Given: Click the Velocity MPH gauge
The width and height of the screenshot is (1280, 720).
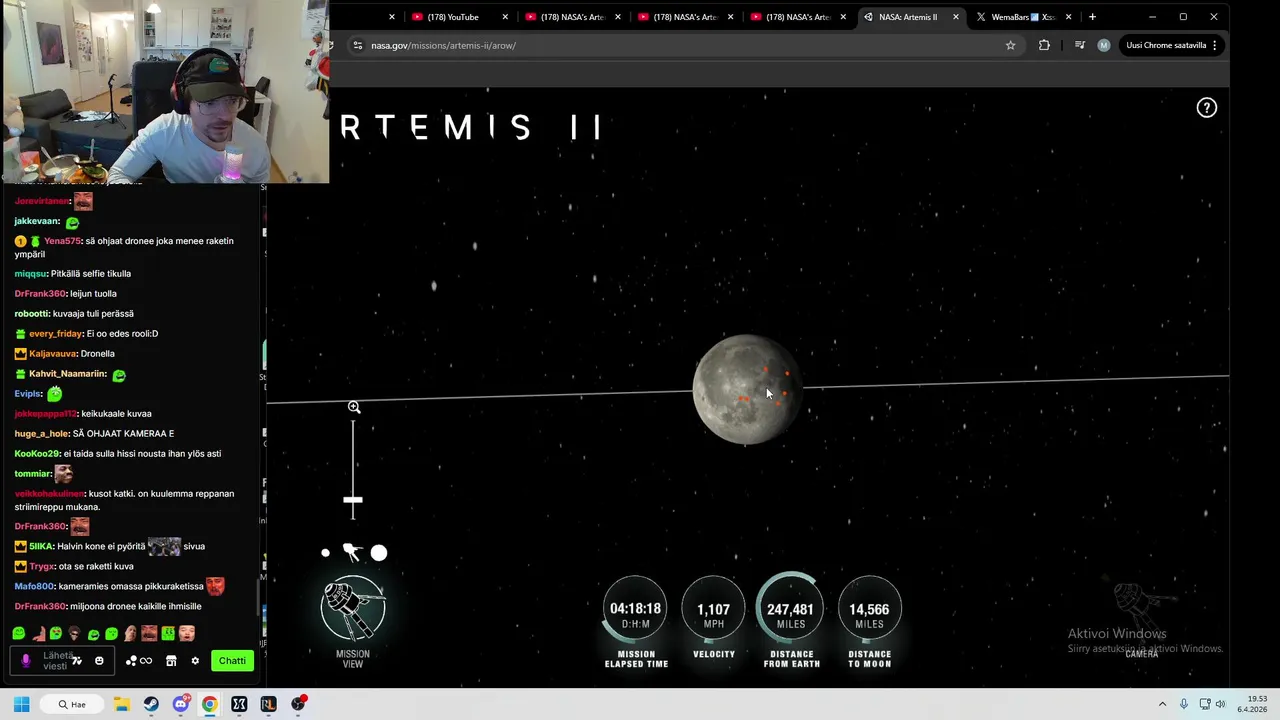Looking at the screenshot, I should (714, 609).
